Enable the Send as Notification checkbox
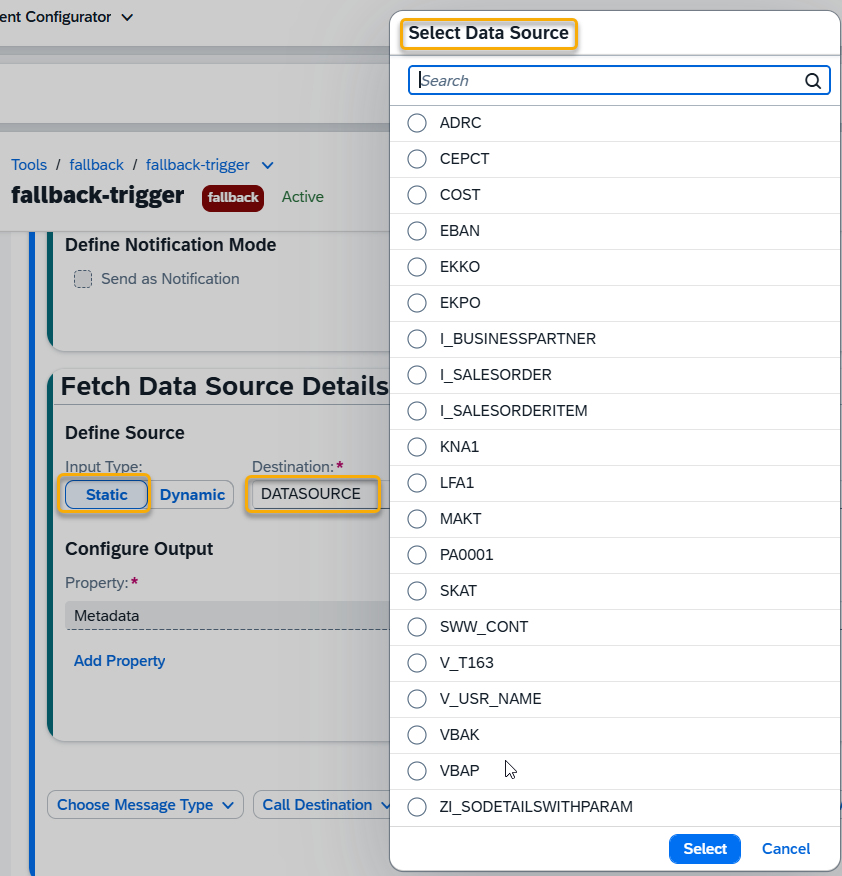The height and width of the screenshot is (876, 842). pos(83,279)
